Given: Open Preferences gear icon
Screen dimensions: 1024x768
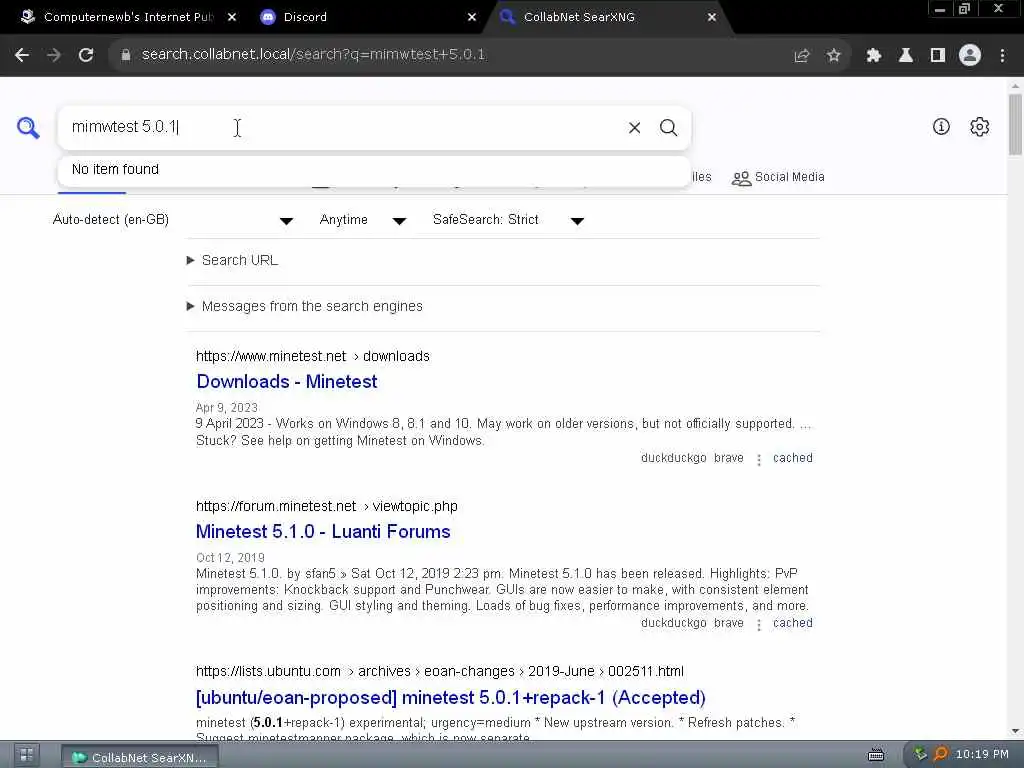Looking at the screenshot, I should click(x=980, y=127).
